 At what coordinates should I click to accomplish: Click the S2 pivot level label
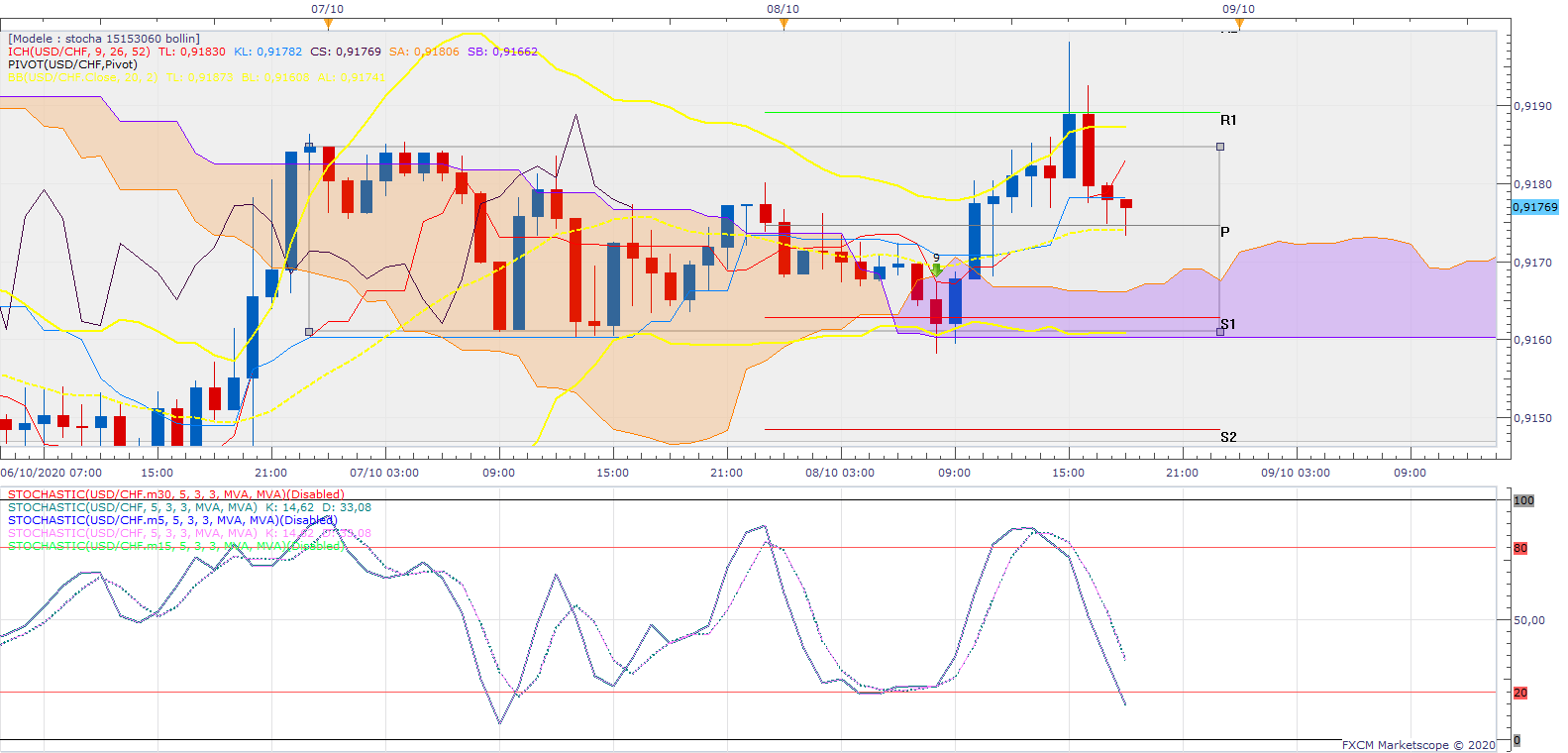pyautogui.click(x=1228, y=437)
